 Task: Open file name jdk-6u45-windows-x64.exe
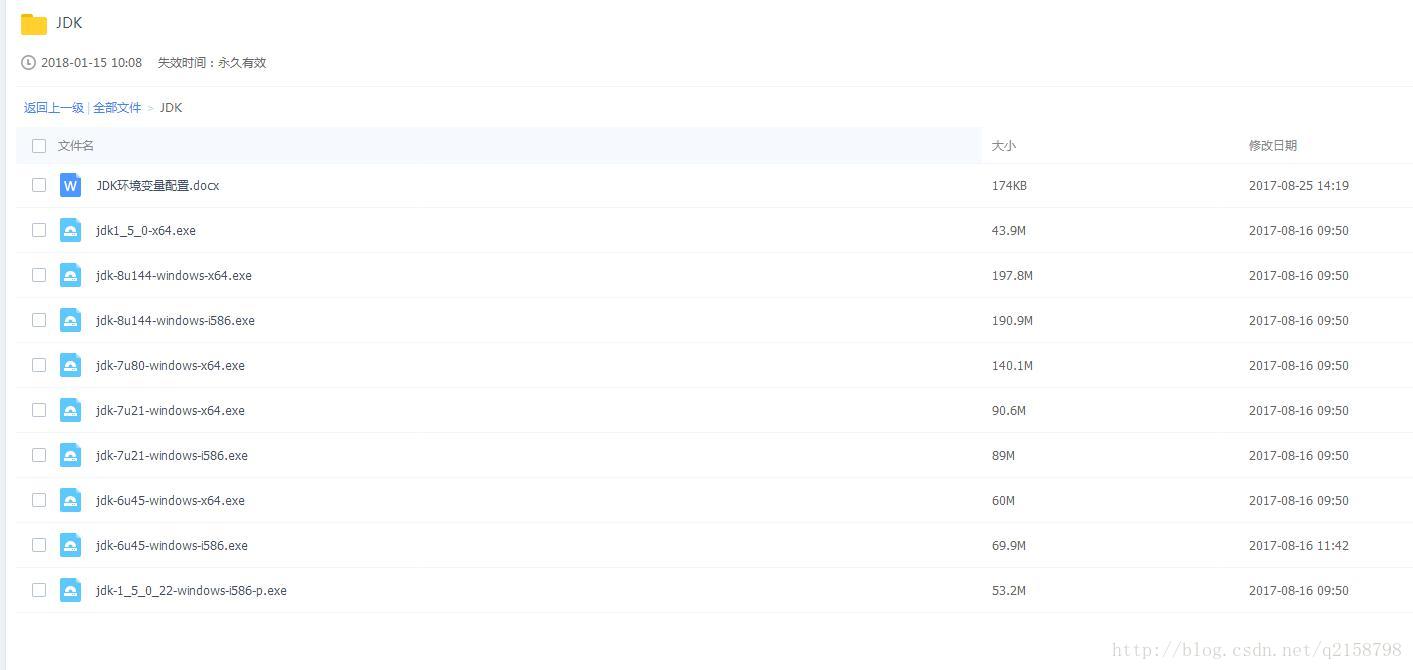(170, 501)
